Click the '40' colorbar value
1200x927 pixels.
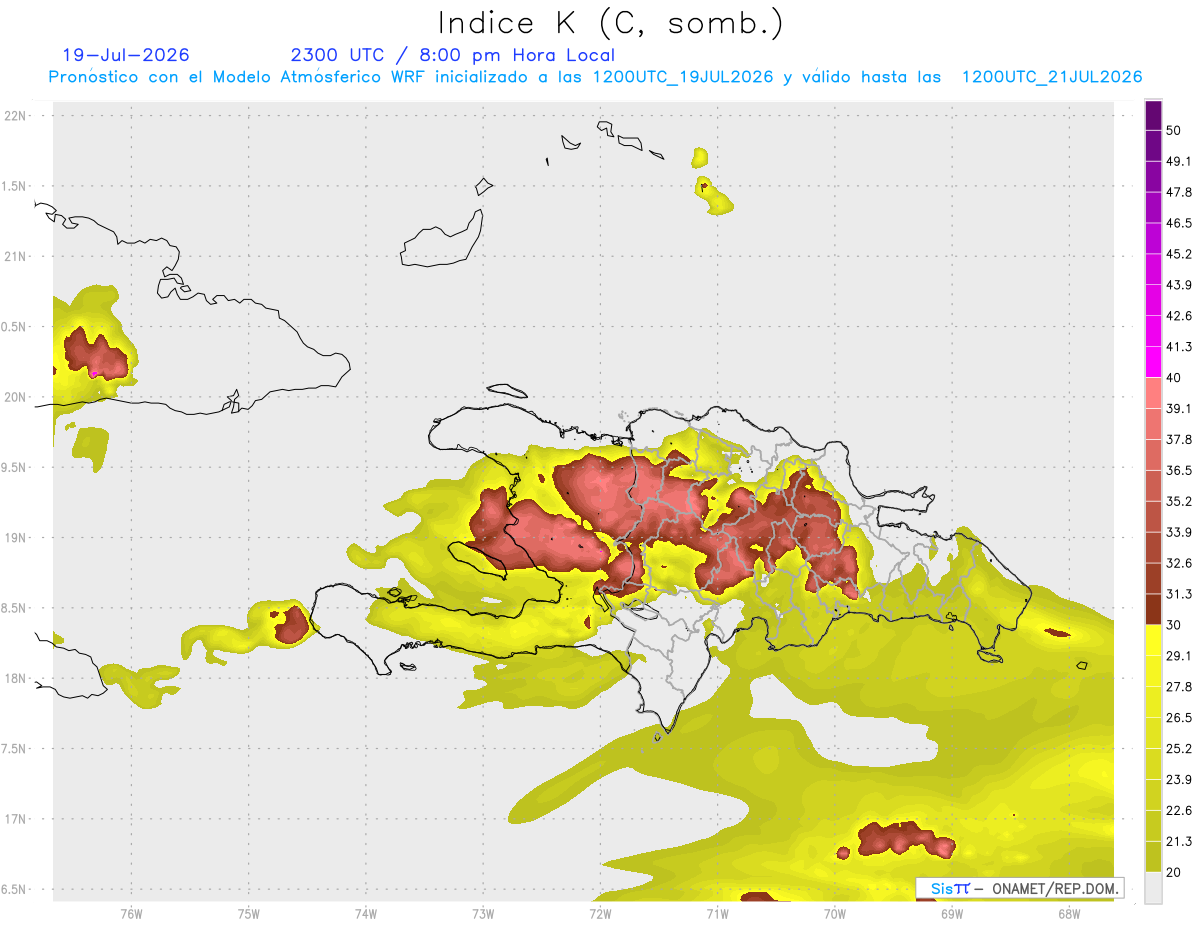(1174, 378)
